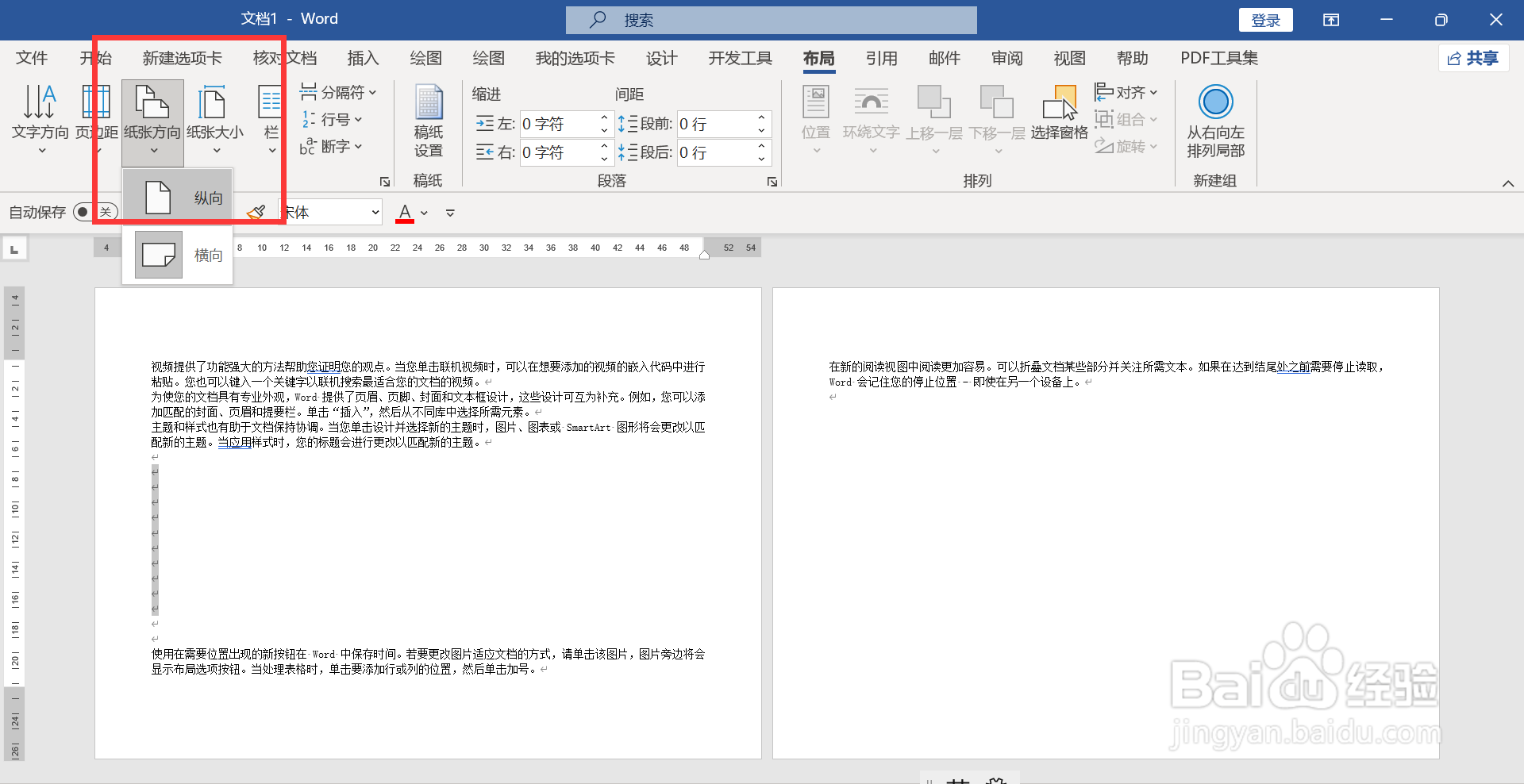The width and height of the screenshot is (1524, 784).
Task: Open the Rotate (旋转) dropdown
Action: click(x=1126, y=147)
